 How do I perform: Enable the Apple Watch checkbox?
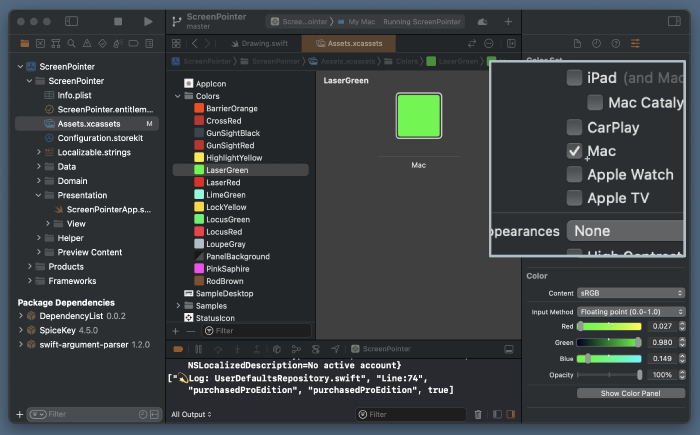574,174
